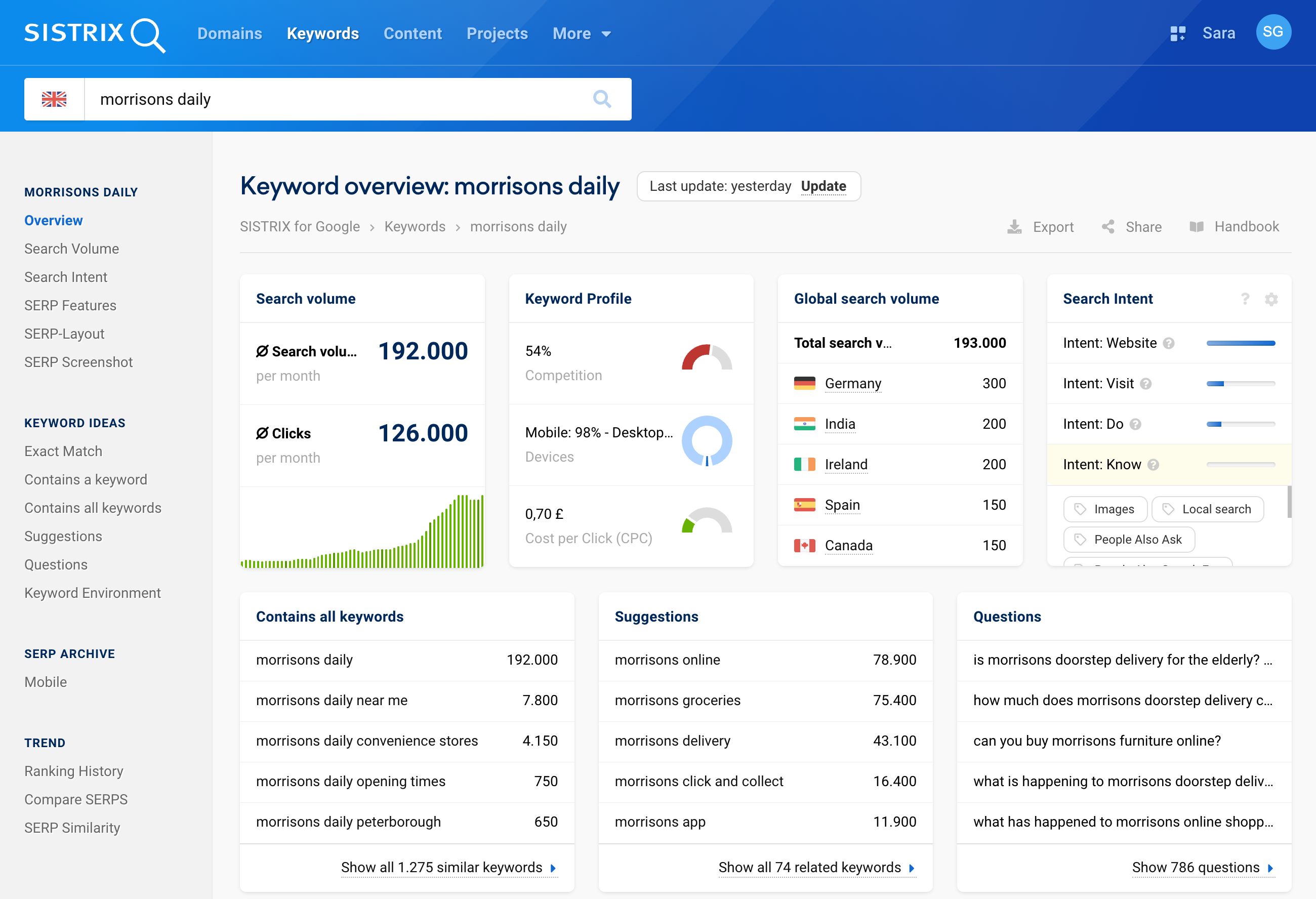Screen dimensions: 1316x899
Task: Click the tag icon on Images chip
Action: click(1080, 509)
